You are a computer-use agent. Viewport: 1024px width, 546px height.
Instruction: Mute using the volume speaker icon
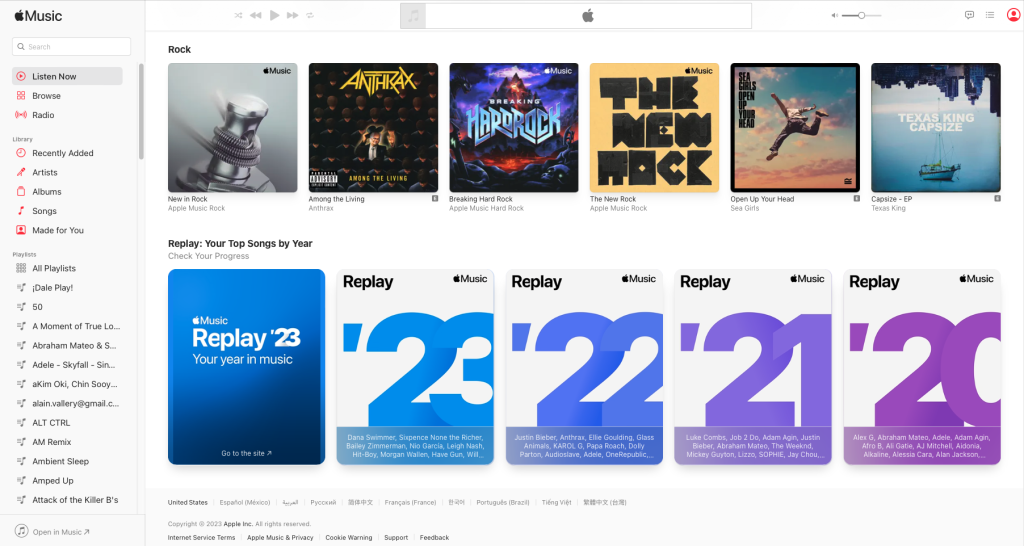point(834,15)
